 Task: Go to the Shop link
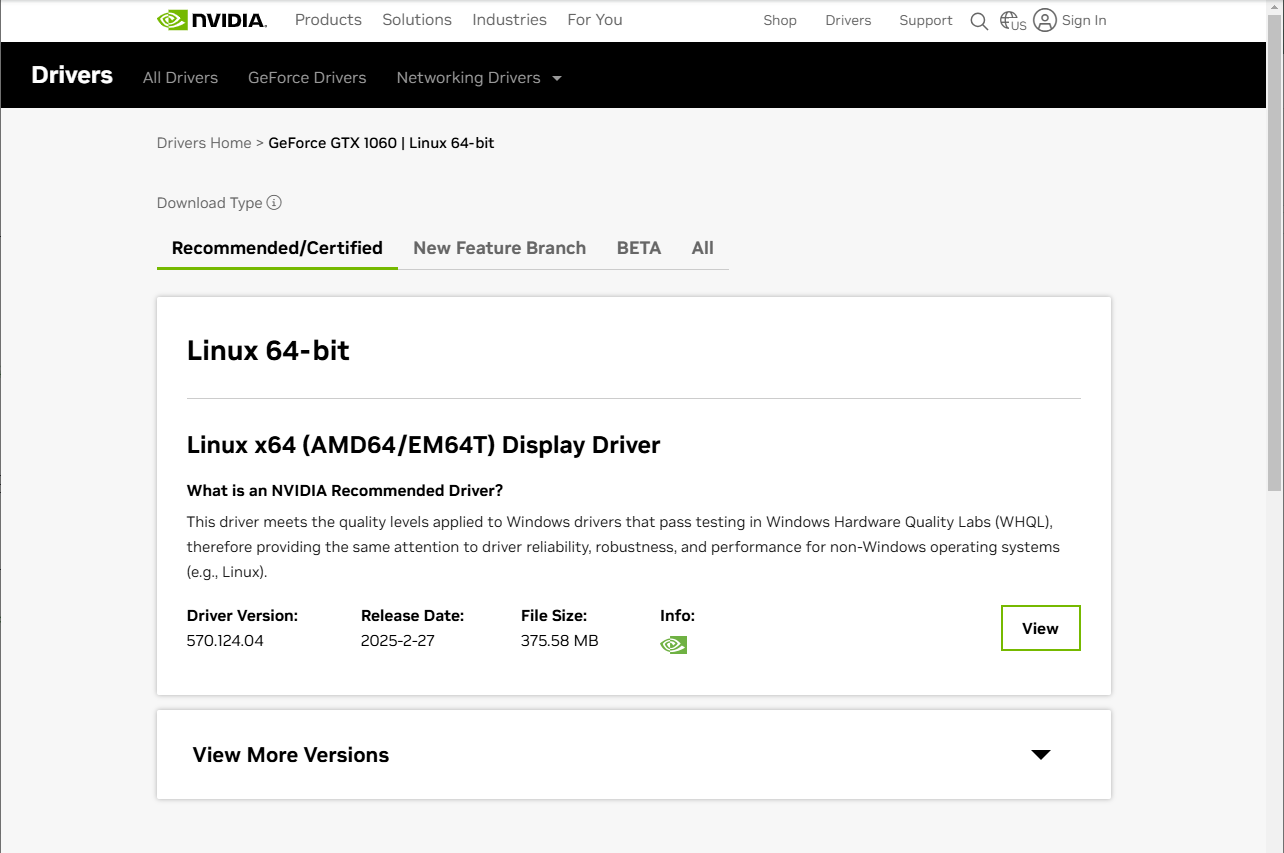[780, 20]
